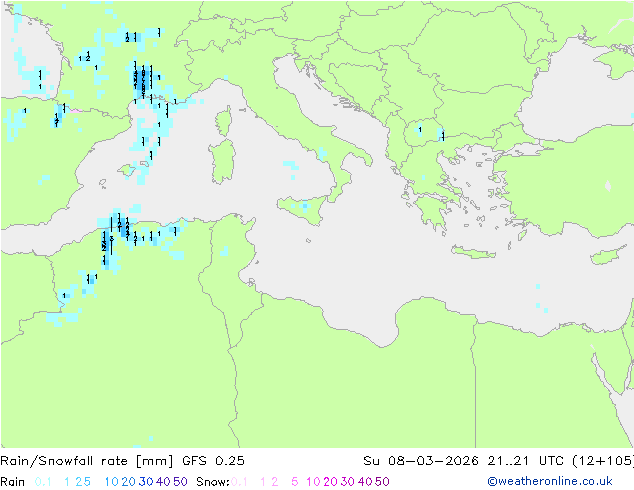The width and height of the screenshot is (634, 490).
Task: Click the 'Snow:' legend label
Action: point(213,482)
